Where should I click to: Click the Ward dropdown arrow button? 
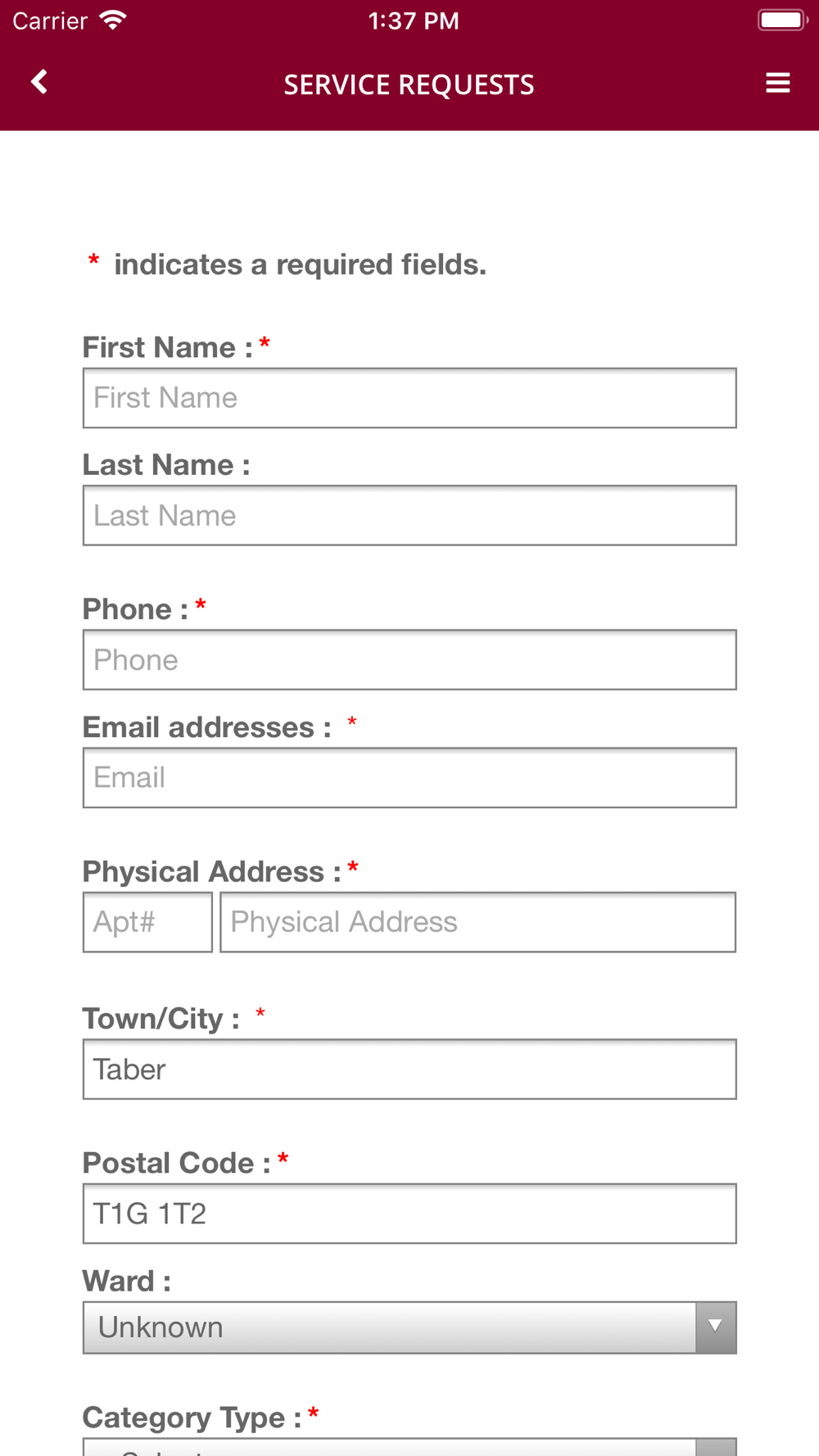click(716, 1327)
